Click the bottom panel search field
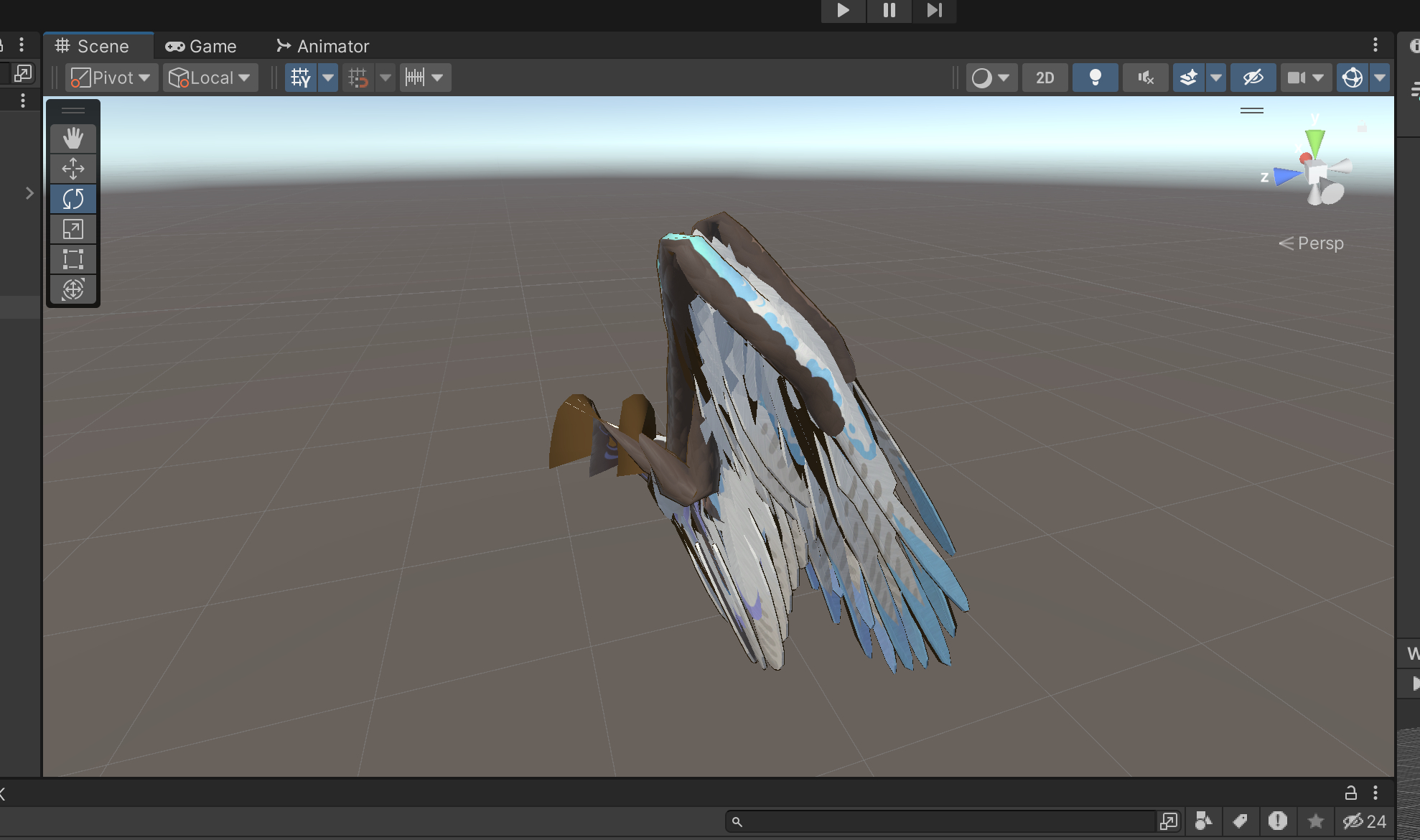The width and height of the screenshot is (1420, 840). click(940, 821)
